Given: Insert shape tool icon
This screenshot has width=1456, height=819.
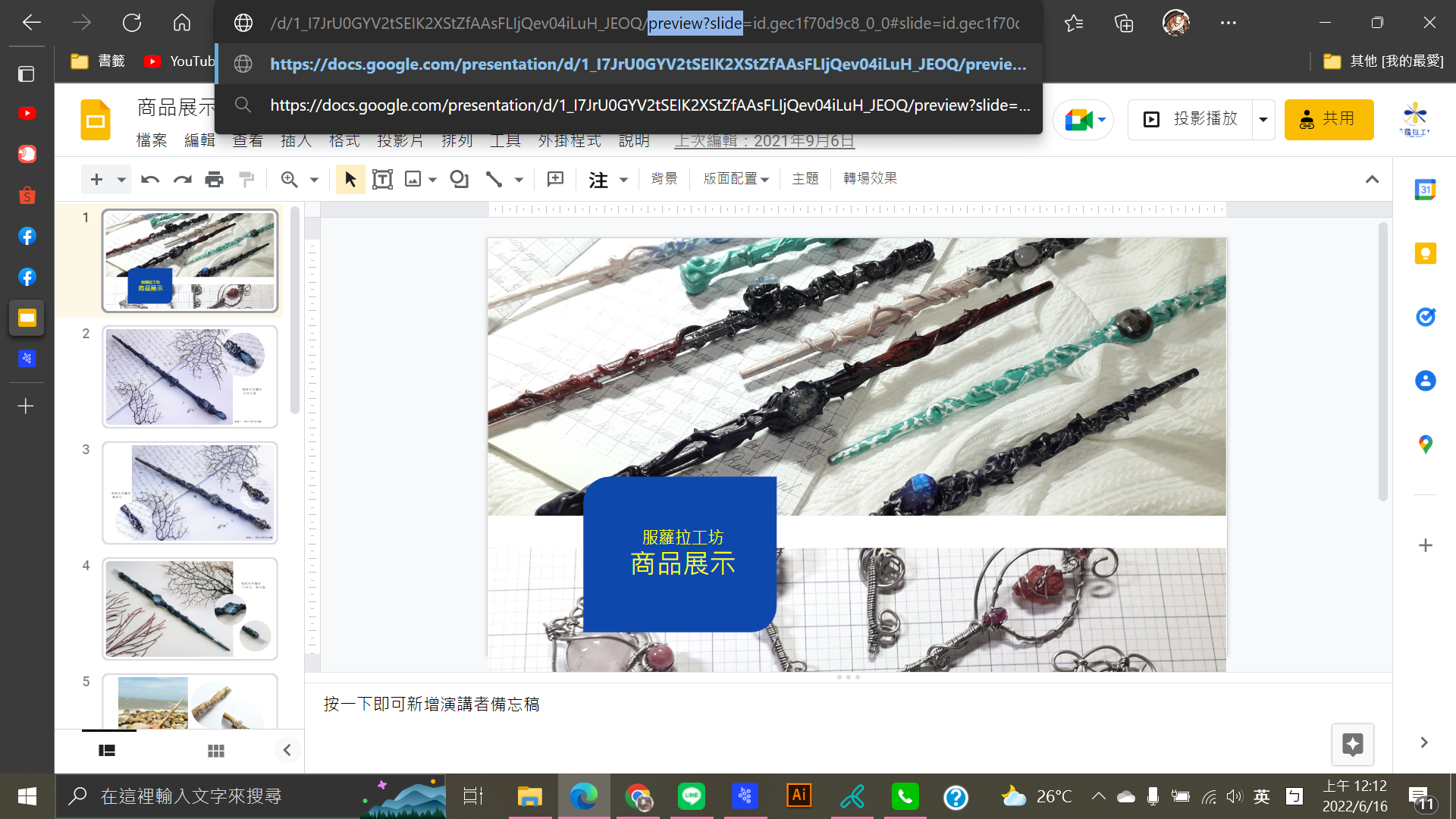Looking at the screenshot, I should [459, 179].
